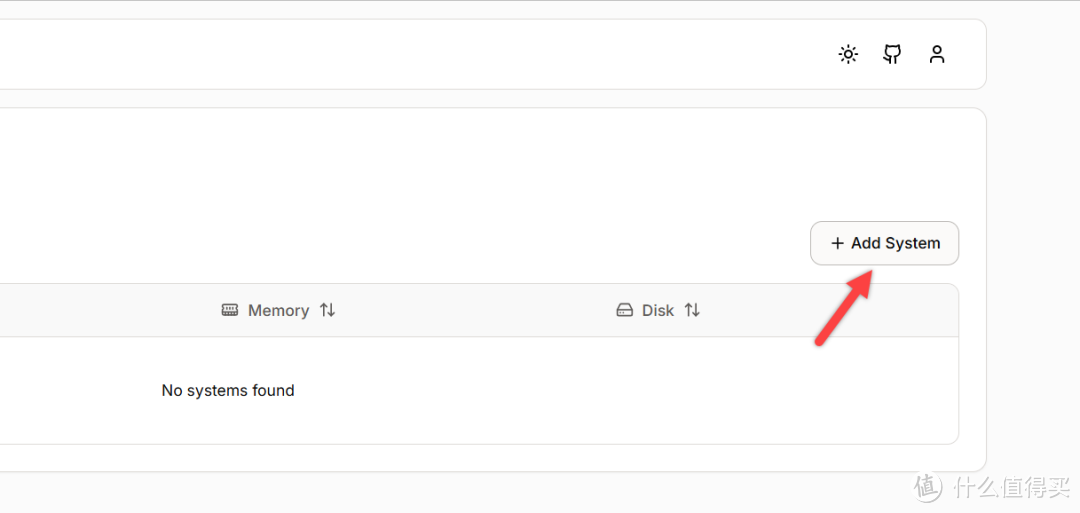Open the GitHub repository icon link
Viewport: 1080px width, 513px height.
click(892, 54)
